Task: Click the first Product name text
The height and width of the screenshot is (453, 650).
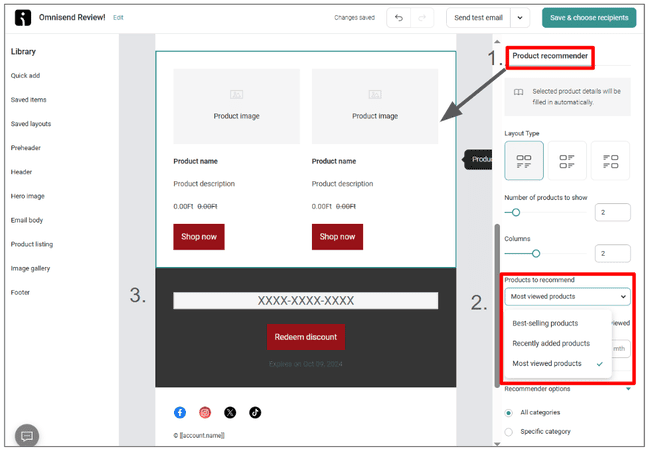Action: [x=195, y=161]
